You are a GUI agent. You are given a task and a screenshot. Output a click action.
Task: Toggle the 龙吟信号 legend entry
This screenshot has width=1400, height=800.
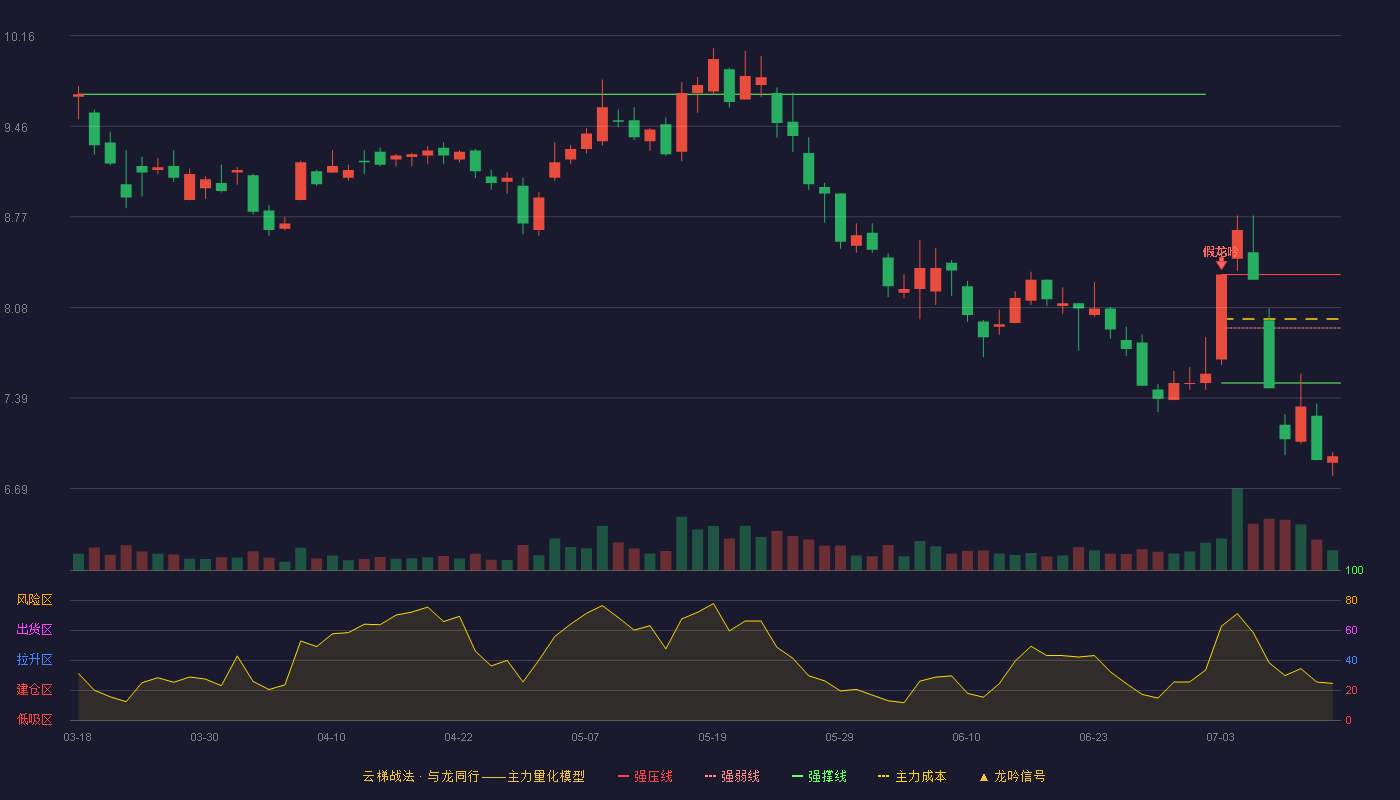tap(1012, 776)
